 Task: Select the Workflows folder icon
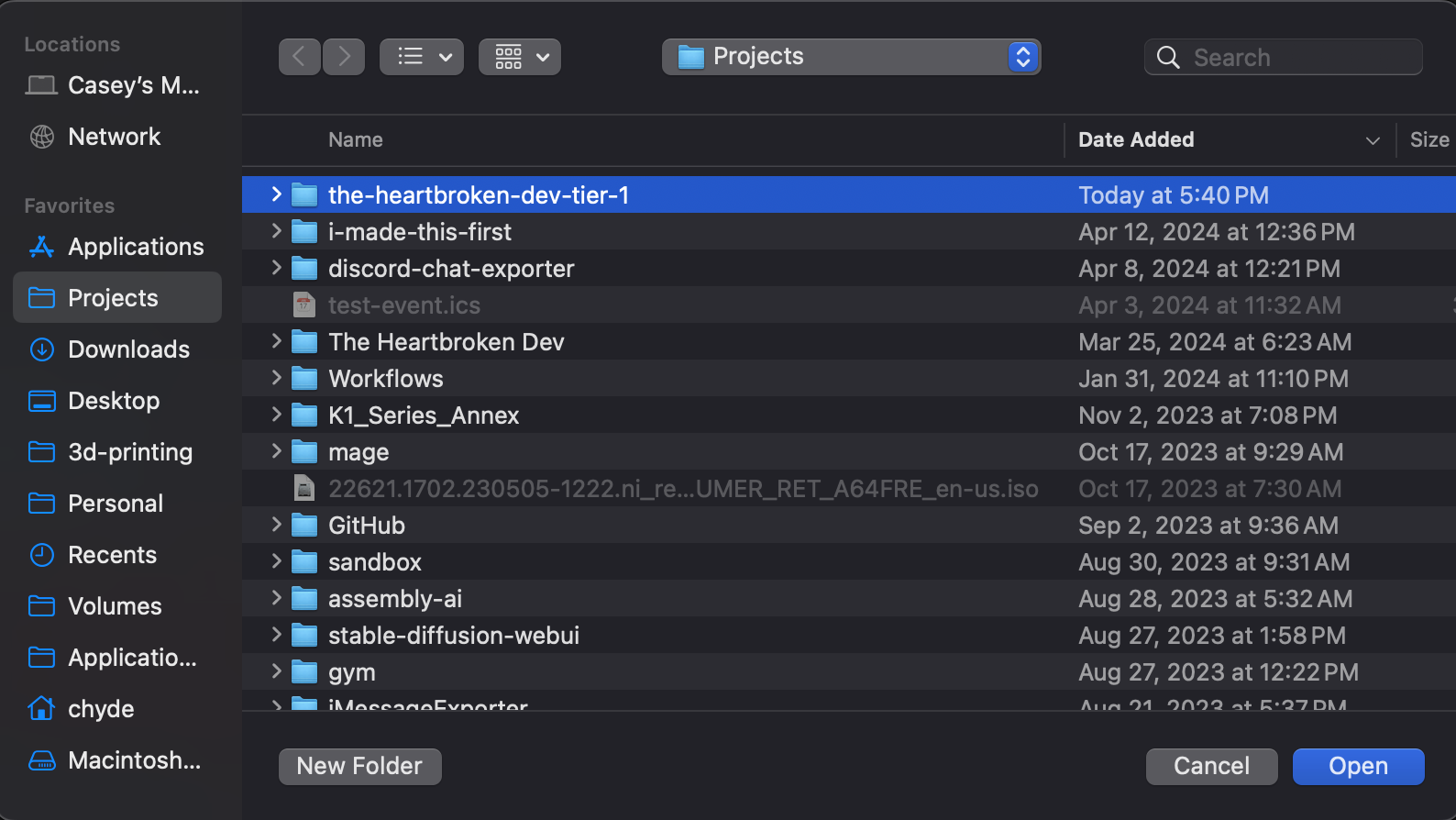point(304,378)
